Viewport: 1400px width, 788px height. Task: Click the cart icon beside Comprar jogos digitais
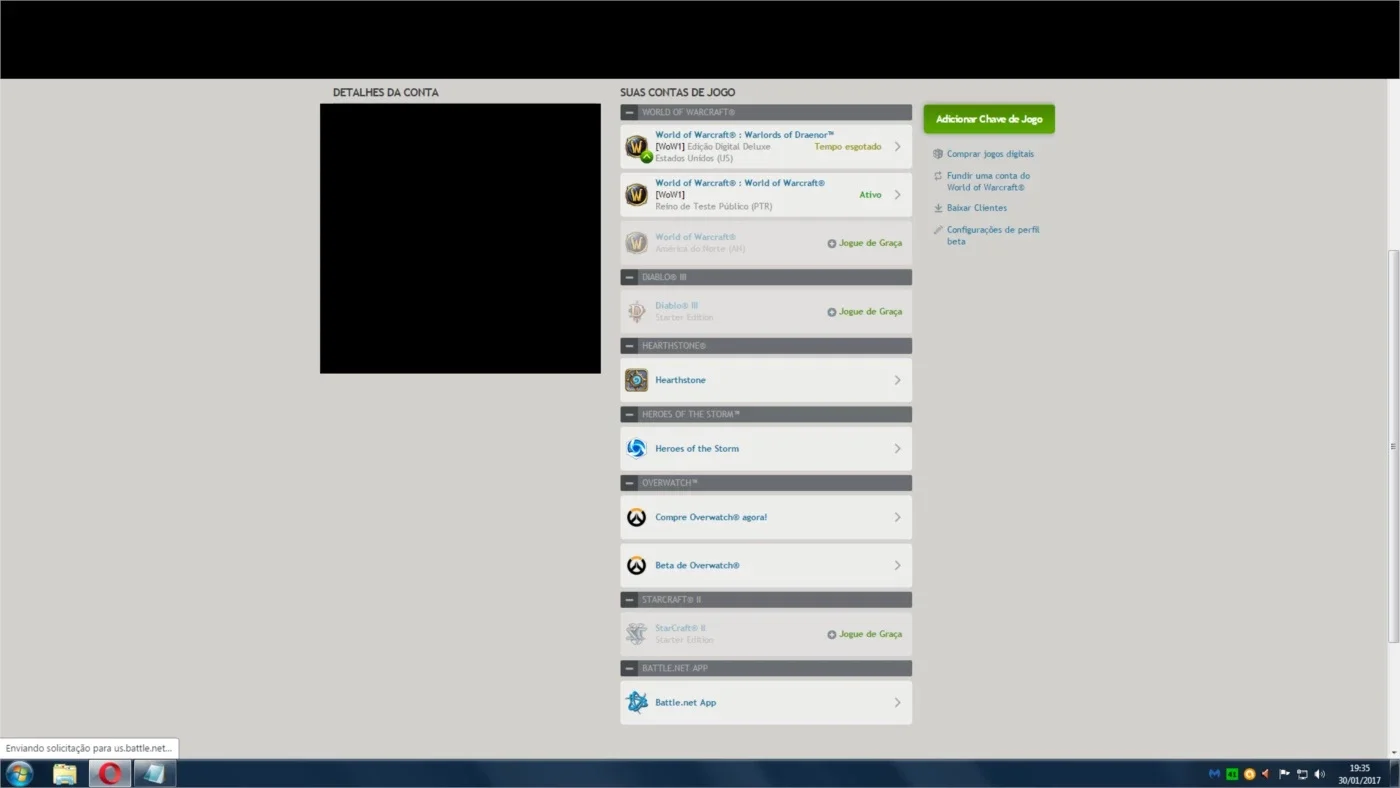(938, 154)
